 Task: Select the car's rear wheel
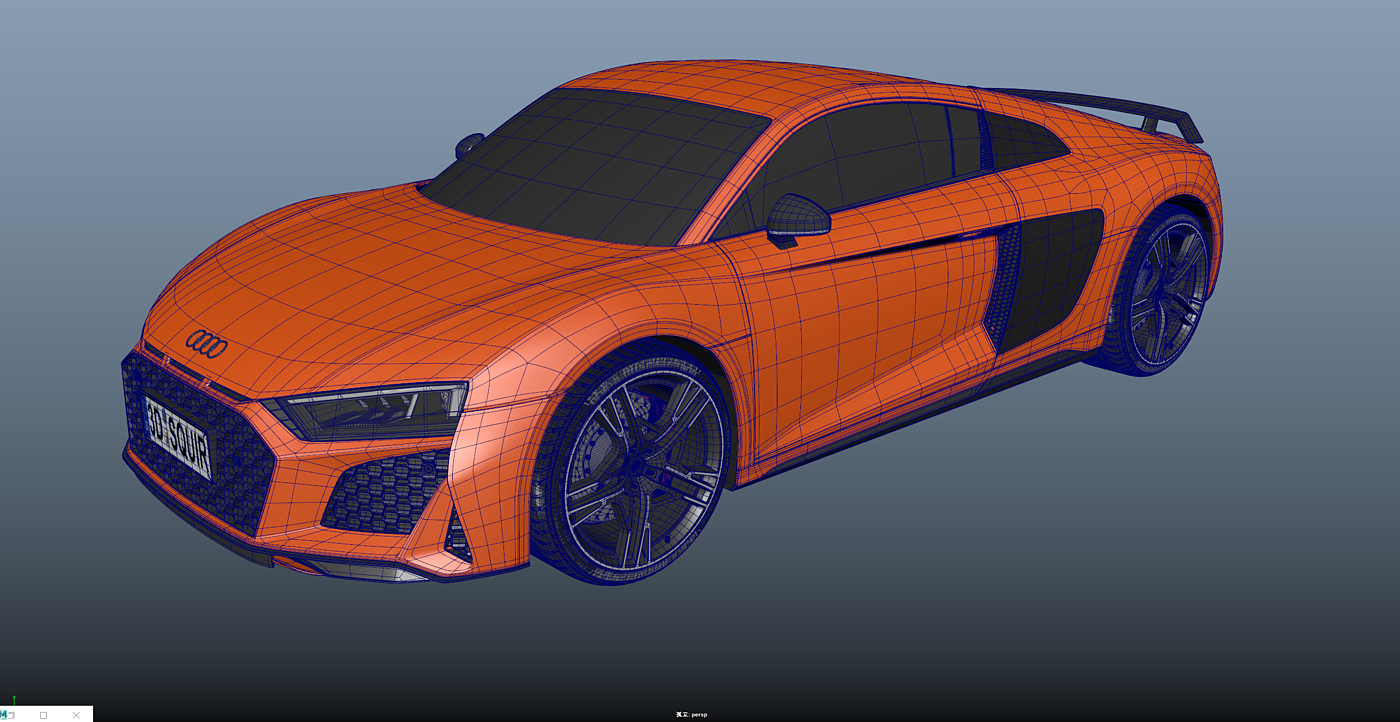click(1162, 288)
